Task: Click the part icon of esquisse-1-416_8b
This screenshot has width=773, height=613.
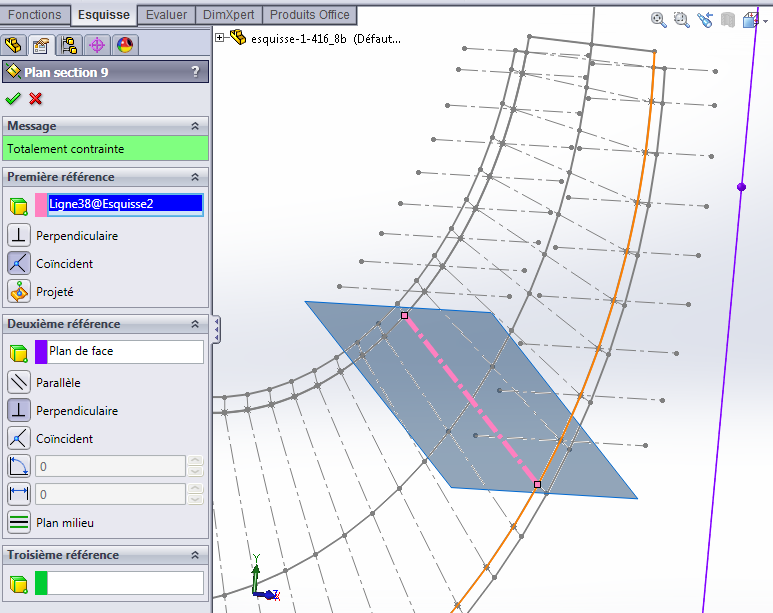Action: pos(238,37)
